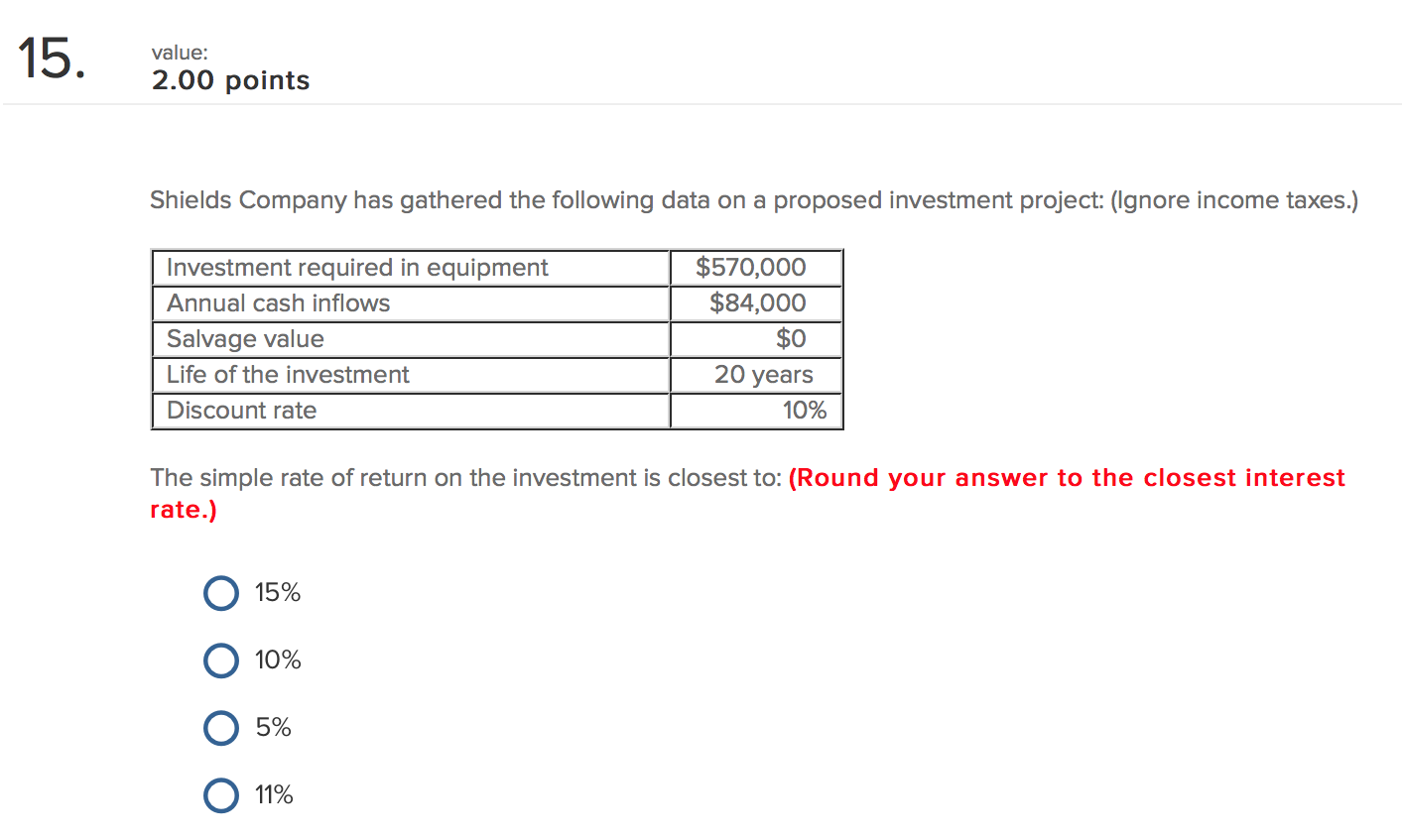Click the red "Round your answer" instruction
The height and width of the screenshot is (840, 1402).
[1067, 478]
